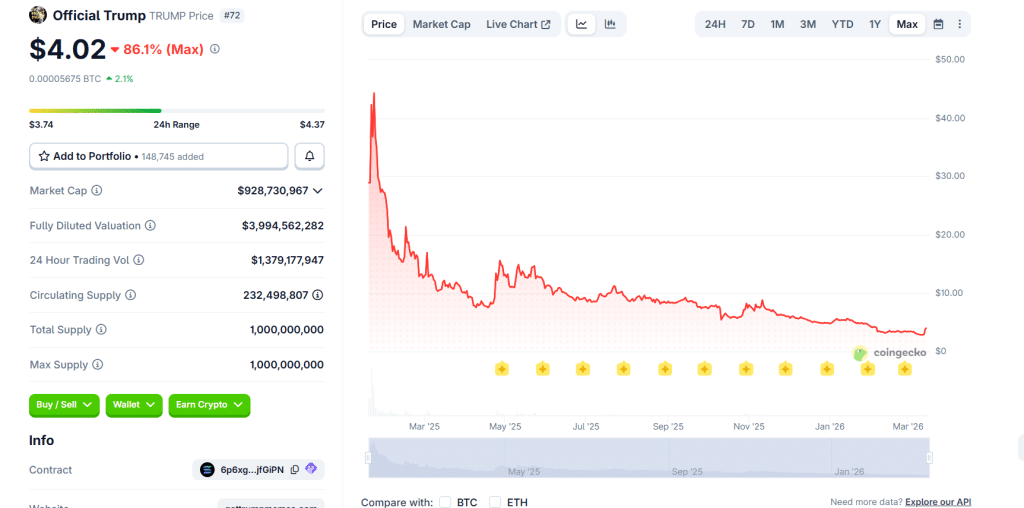Click the line chart view icon
Viewport: 1024px width, 508px height.
point(581,24)
